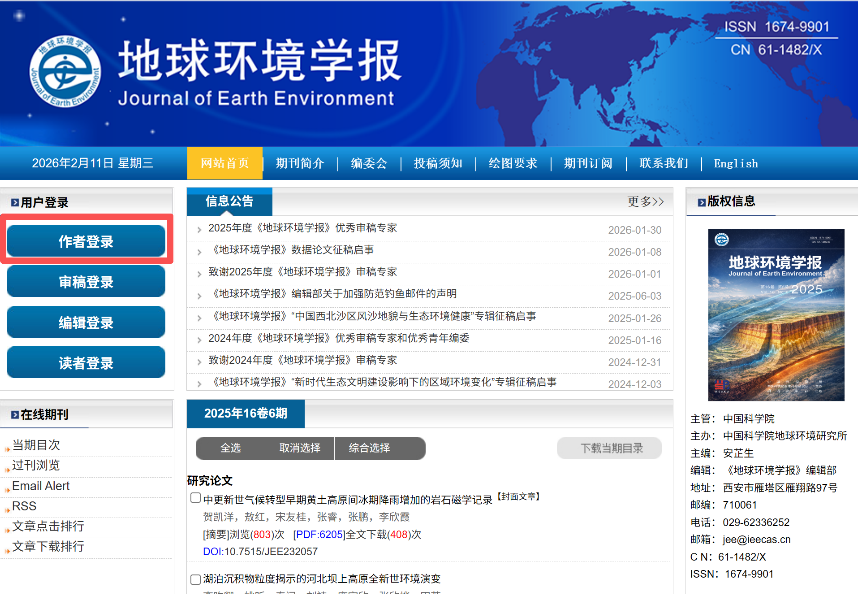Screen dimensions: 858x594
Task: Open the RSS feed link
Action: [x=24, y=506]
